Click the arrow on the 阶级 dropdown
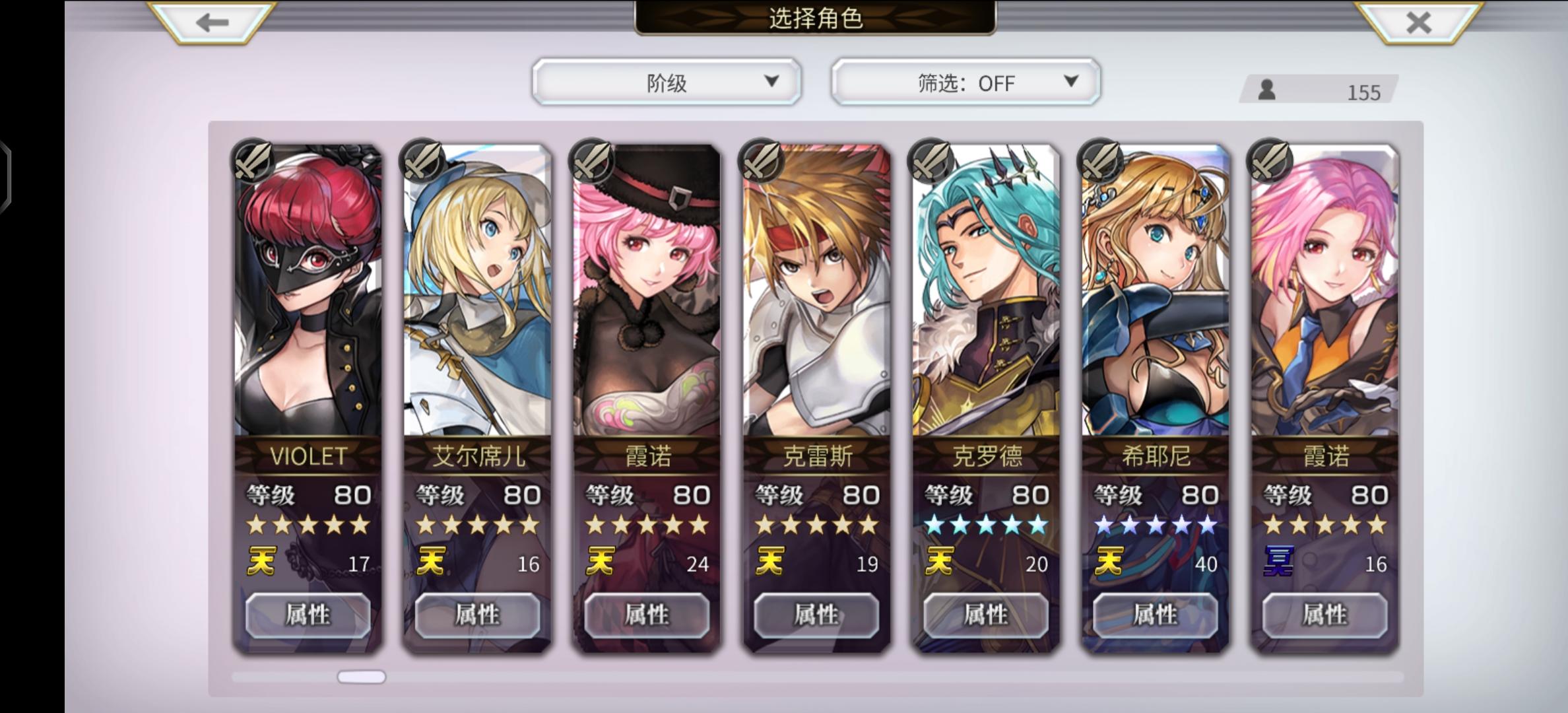 [x=771, y=81]
